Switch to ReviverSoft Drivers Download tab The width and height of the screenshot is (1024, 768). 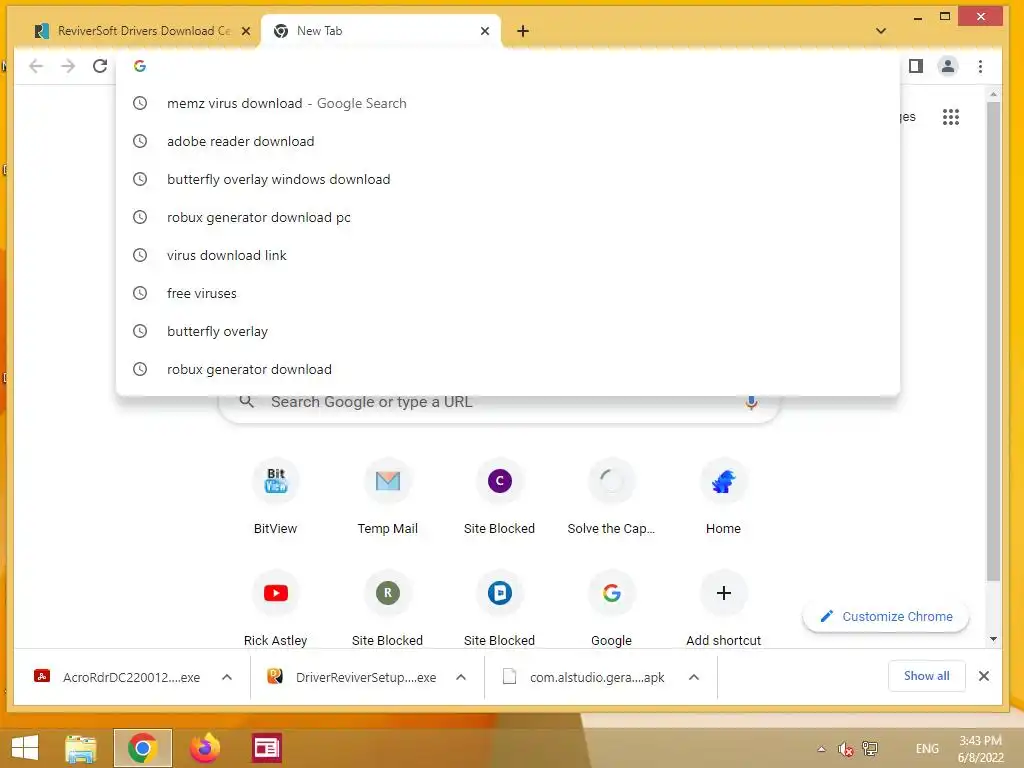point(141,31)
